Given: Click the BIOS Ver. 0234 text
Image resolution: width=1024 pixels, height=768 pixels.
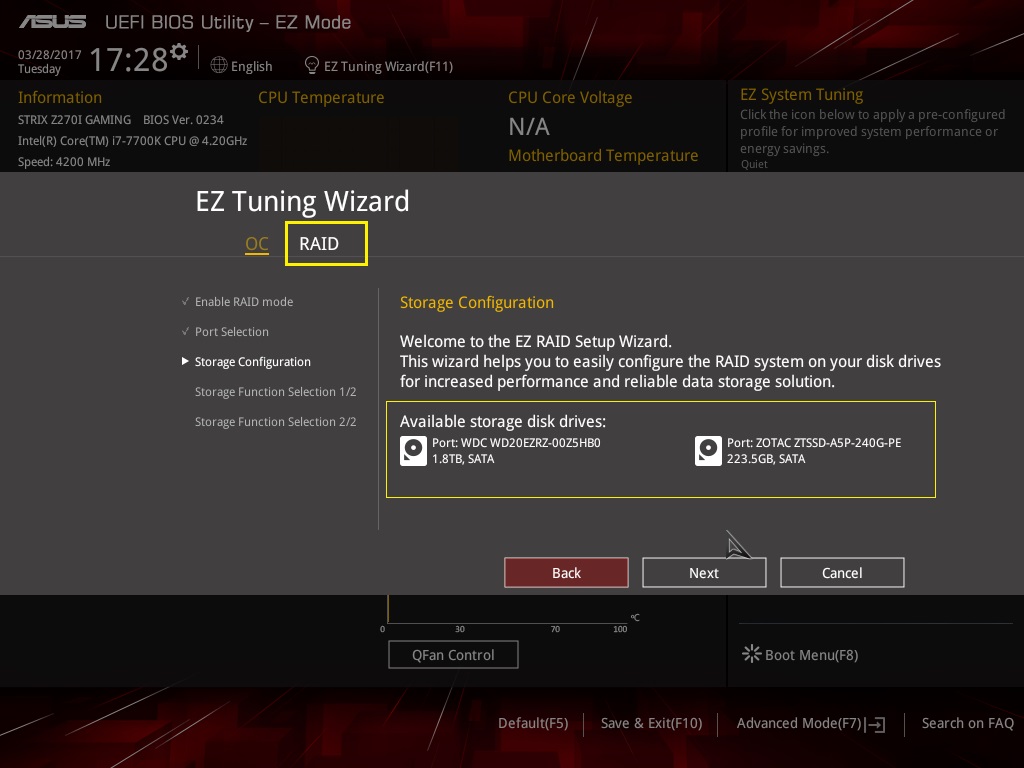Looking at the screenshot, I should point(183,120).
